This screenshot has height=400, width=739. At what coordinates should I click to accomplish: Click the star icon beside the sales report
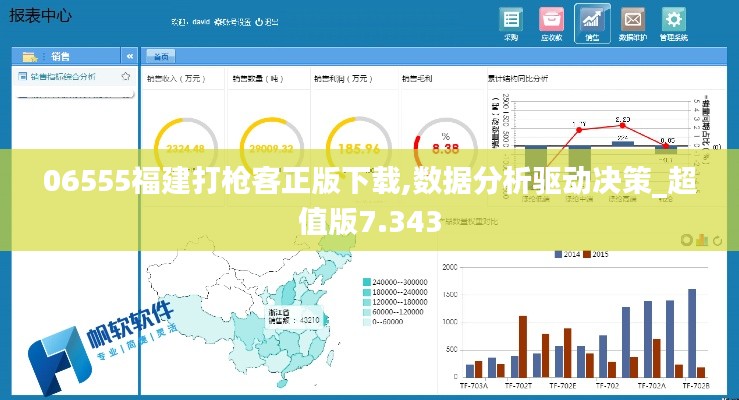coord(127,76)
